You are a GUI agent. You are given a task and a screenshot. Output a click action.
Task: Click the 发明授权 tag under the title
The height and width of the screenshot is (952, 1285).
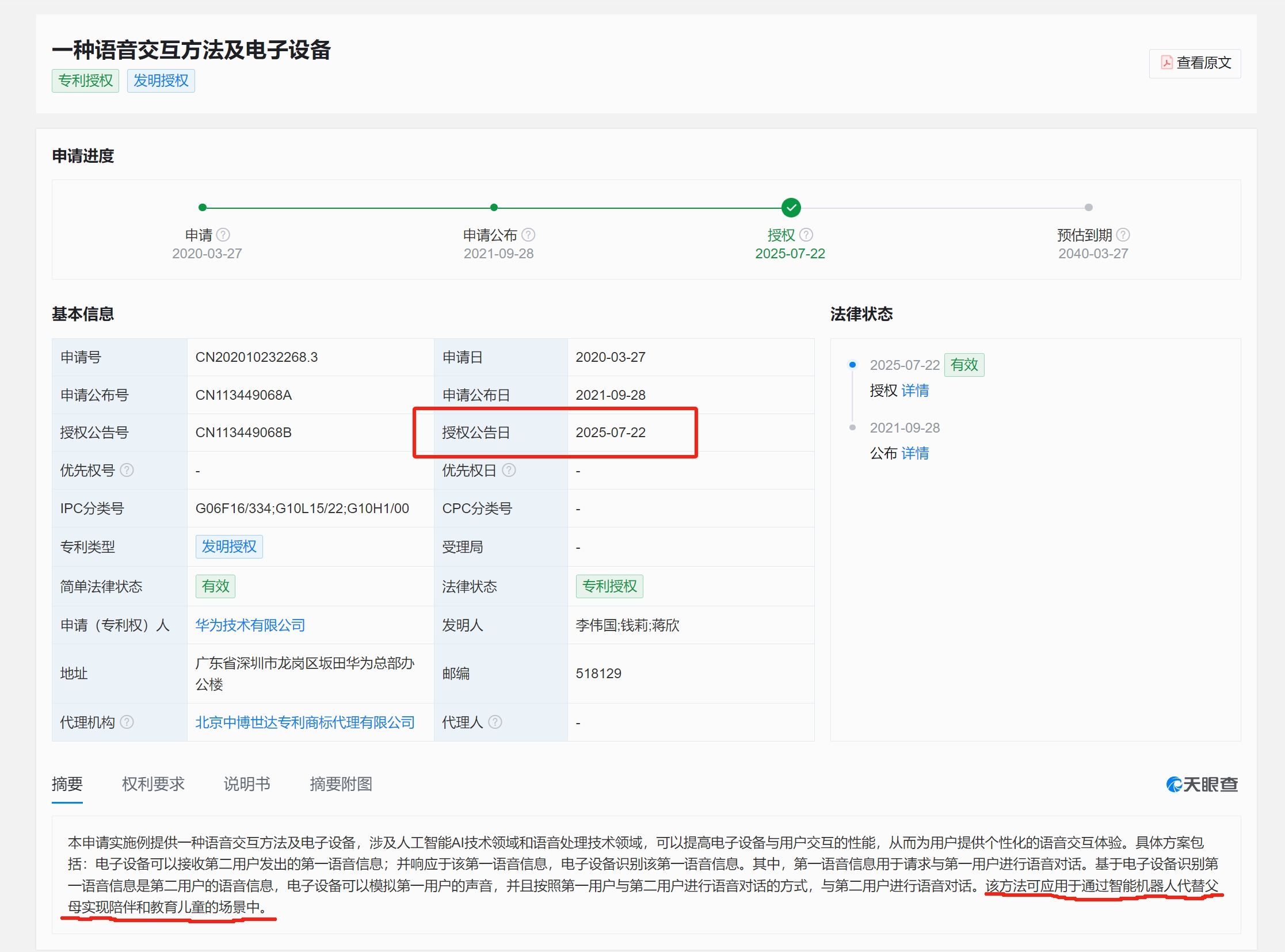click(x=161, y=81)
